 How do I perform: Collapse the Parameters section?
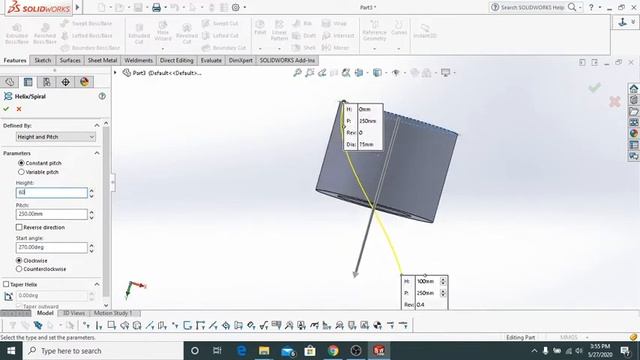97,153
